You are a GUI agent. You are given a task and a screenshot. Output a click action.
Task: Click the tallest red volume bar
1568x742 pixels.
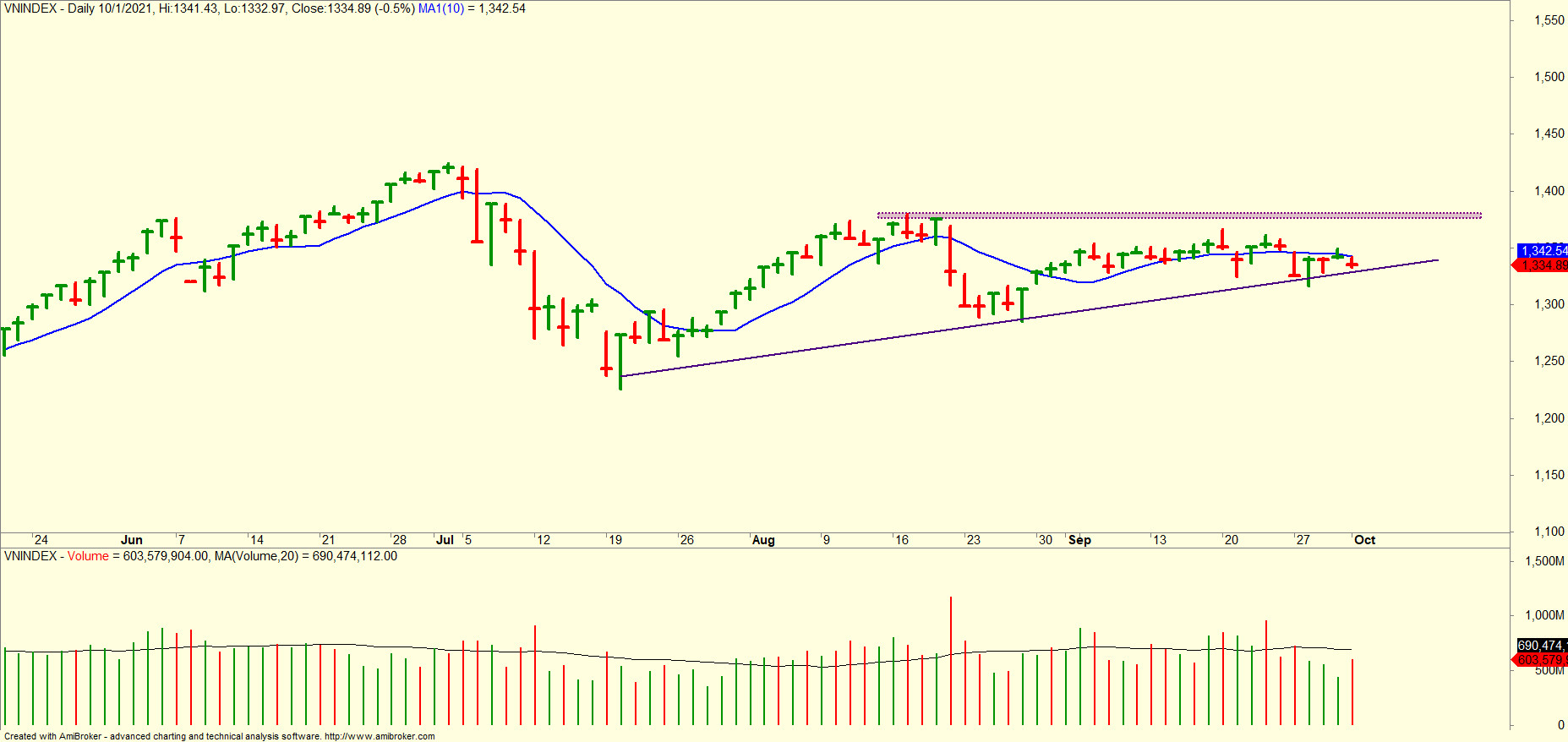pos(951,661)
